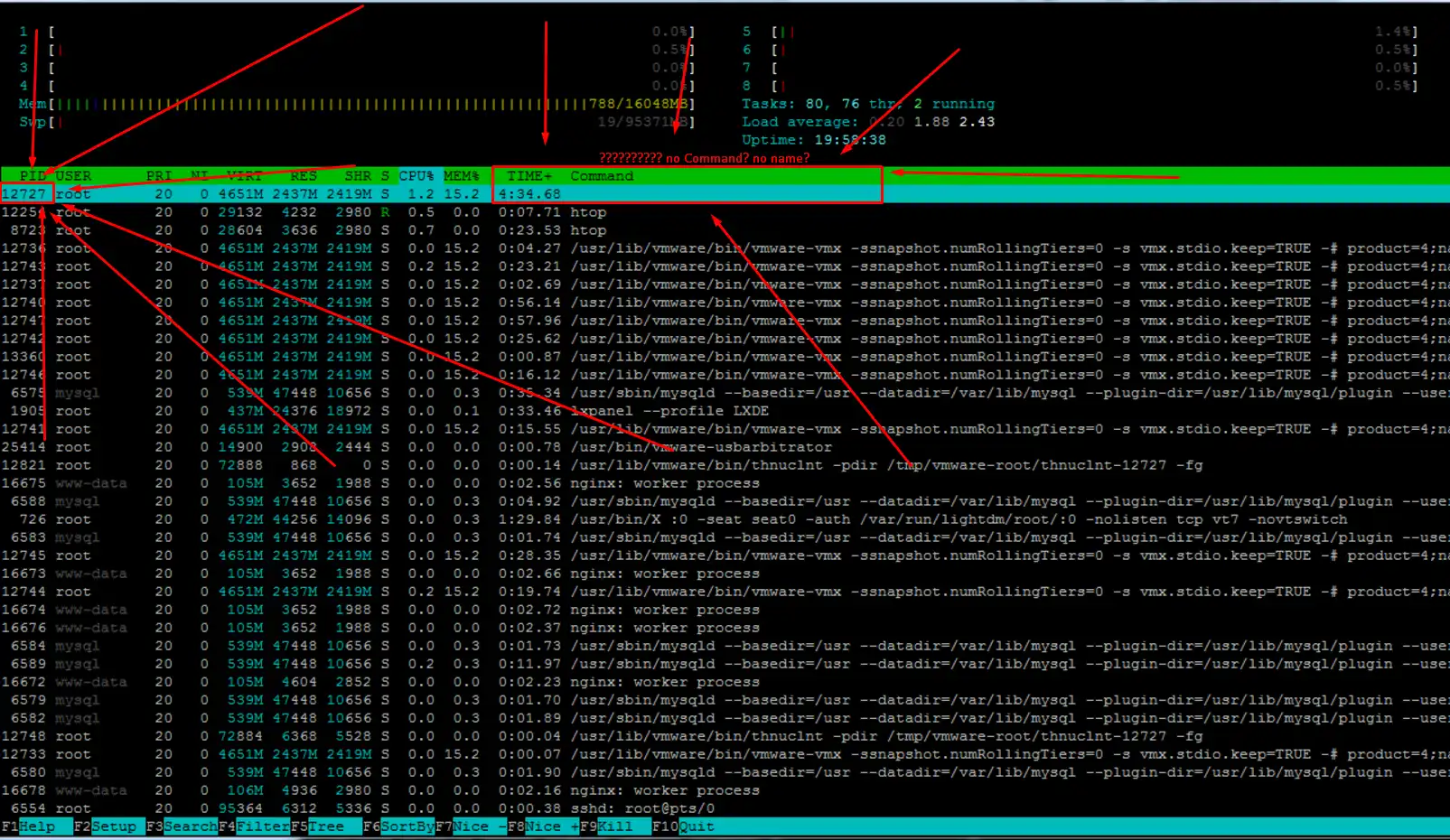Select the sshd: root@pts/0 process
Screen dimensions: 1450x840
point(725,808)
